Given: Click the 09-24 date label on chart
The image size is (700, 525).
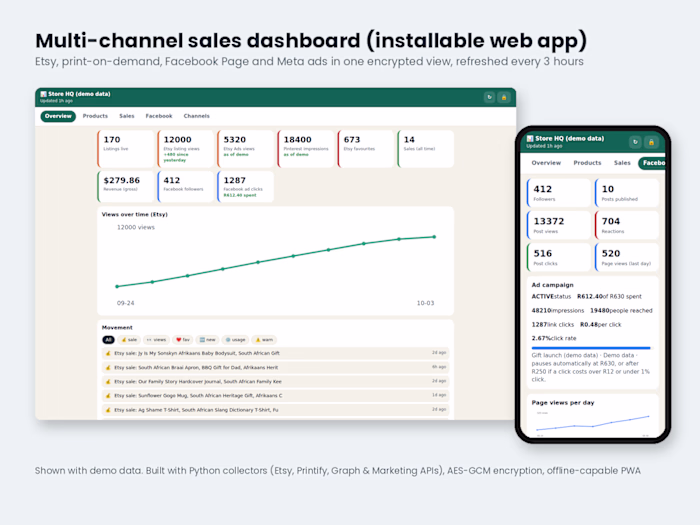Looking at the screenshot, I should 125,303.
